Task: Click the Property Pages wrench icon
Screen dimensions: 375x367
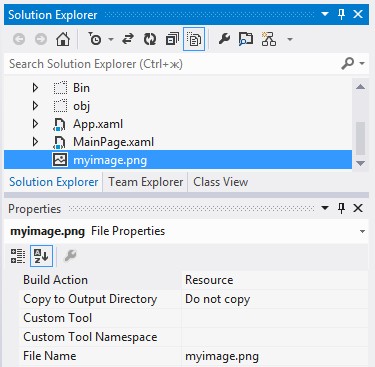Action: (70, 256)
